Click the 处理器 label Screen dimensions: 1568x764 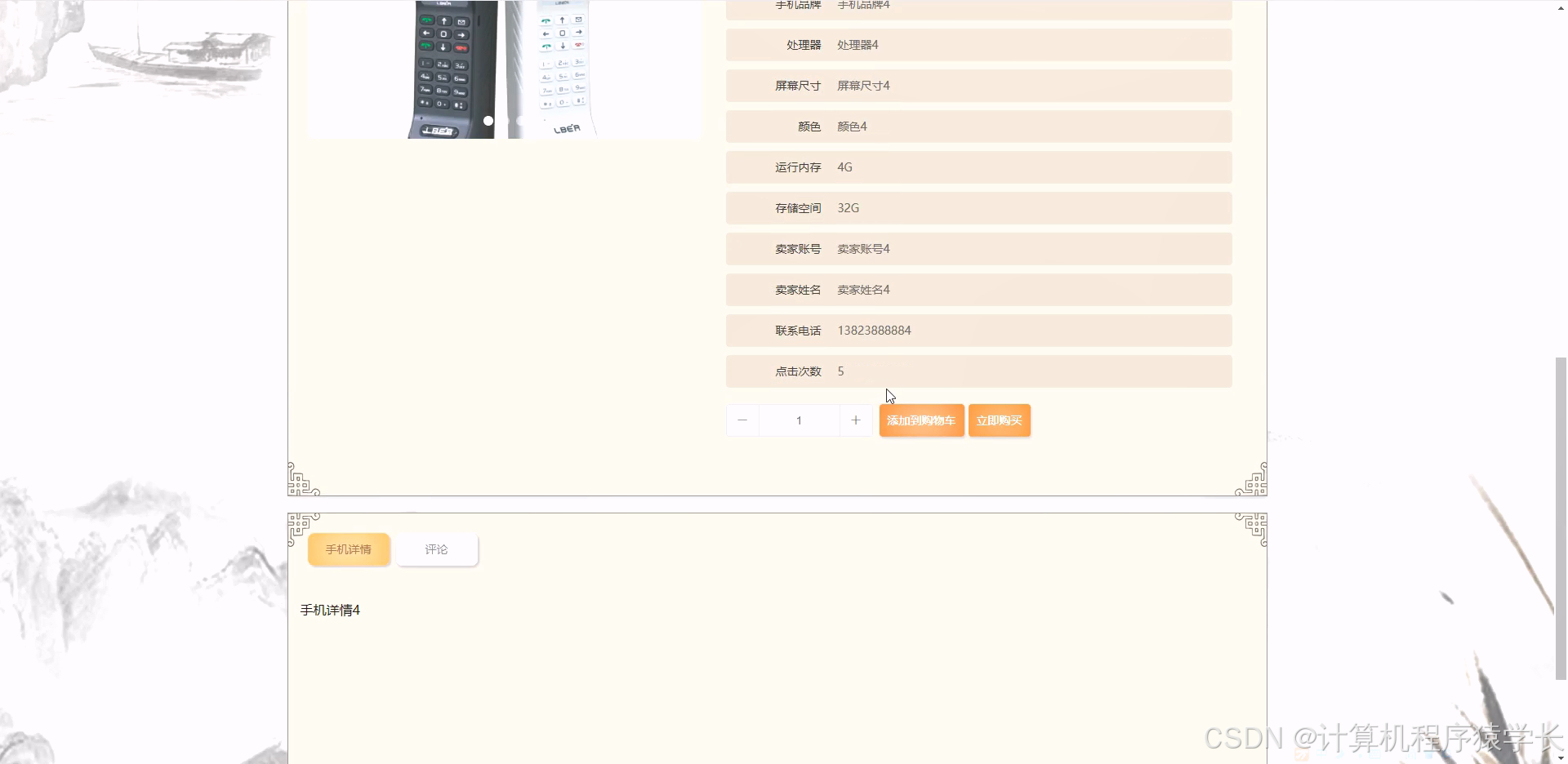tap(804, 45)
